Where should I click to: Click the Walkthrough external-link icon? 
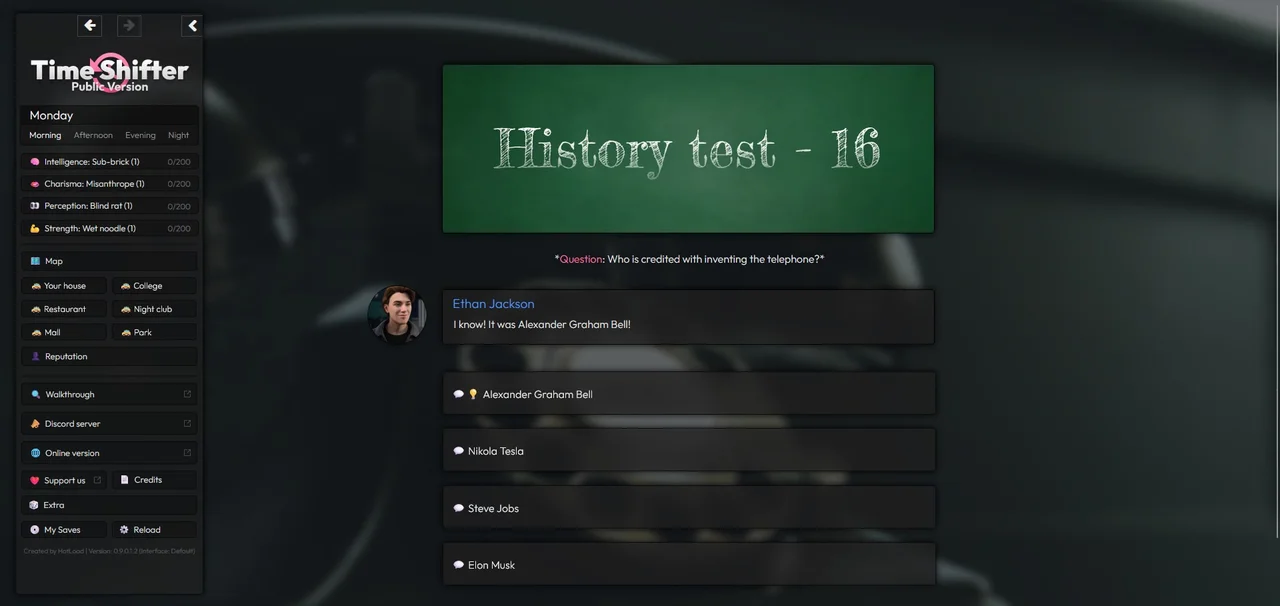coord(187,394)
